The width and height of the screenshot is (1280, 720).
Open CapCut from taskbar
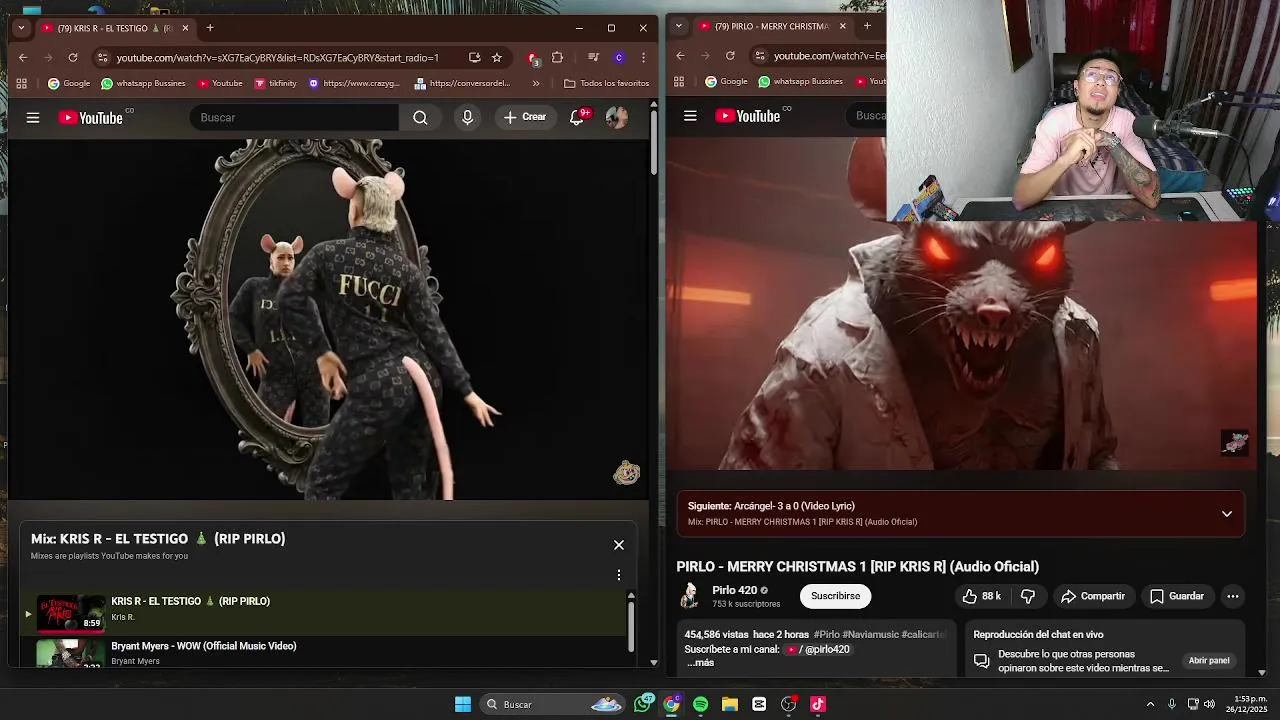pos(759,704)
